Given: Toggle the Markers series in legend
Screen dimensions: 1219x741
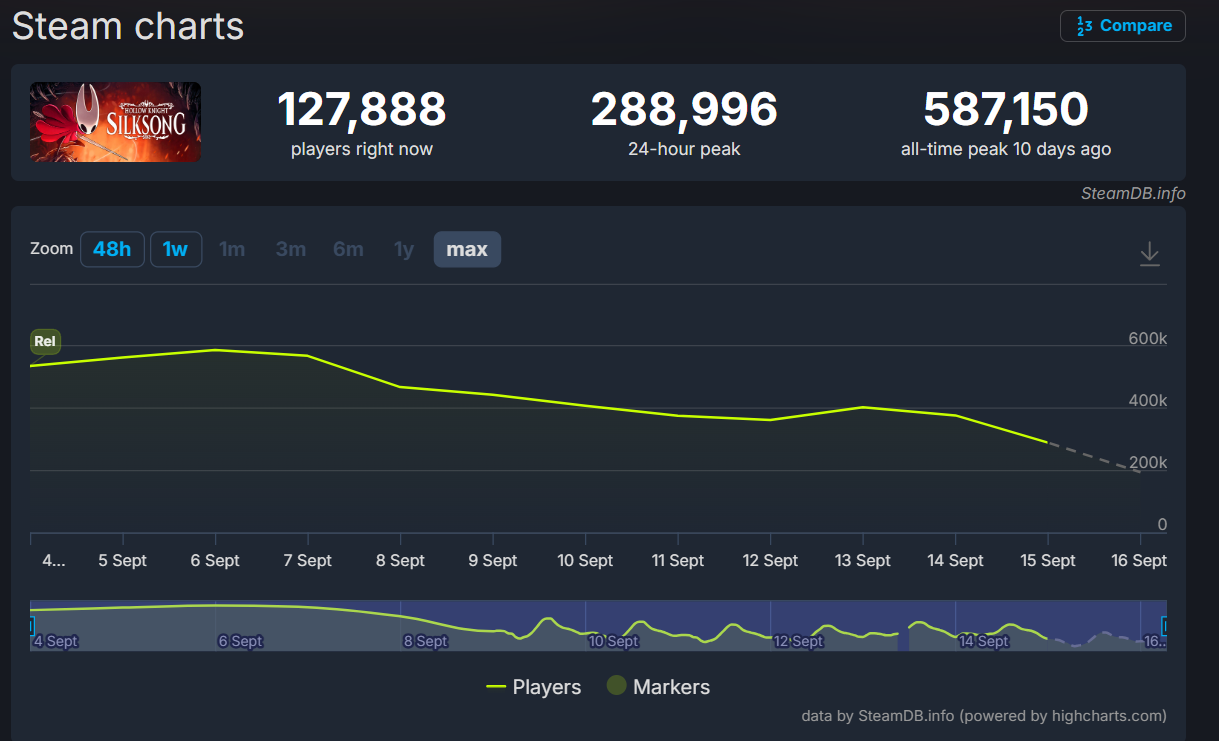Looking at the screenshot, I should pyautogui.click(x=659, y=687).
